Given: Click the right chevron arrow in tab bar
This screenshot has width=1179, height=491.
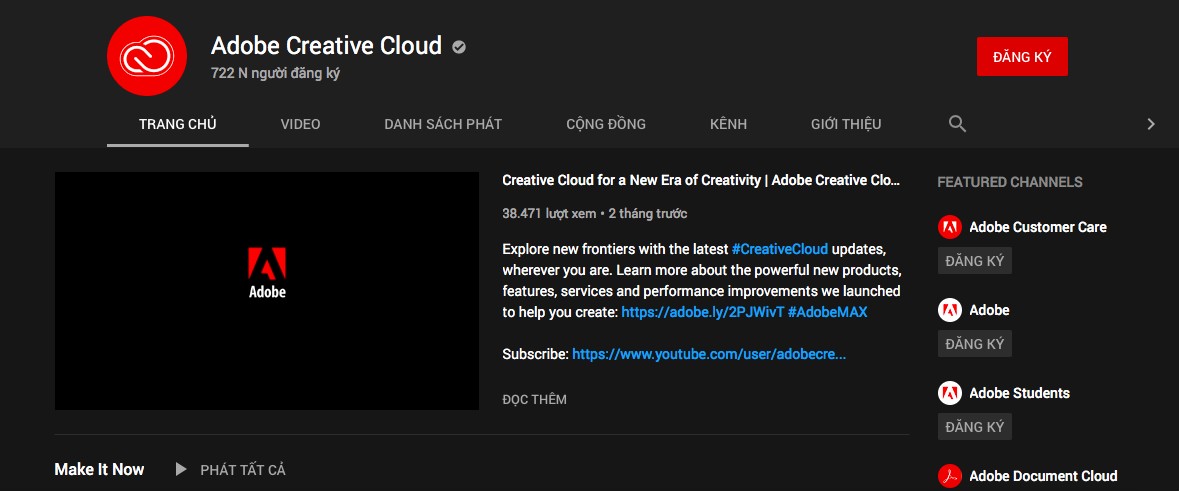Looking at the screenshot, I should 1150,124.
